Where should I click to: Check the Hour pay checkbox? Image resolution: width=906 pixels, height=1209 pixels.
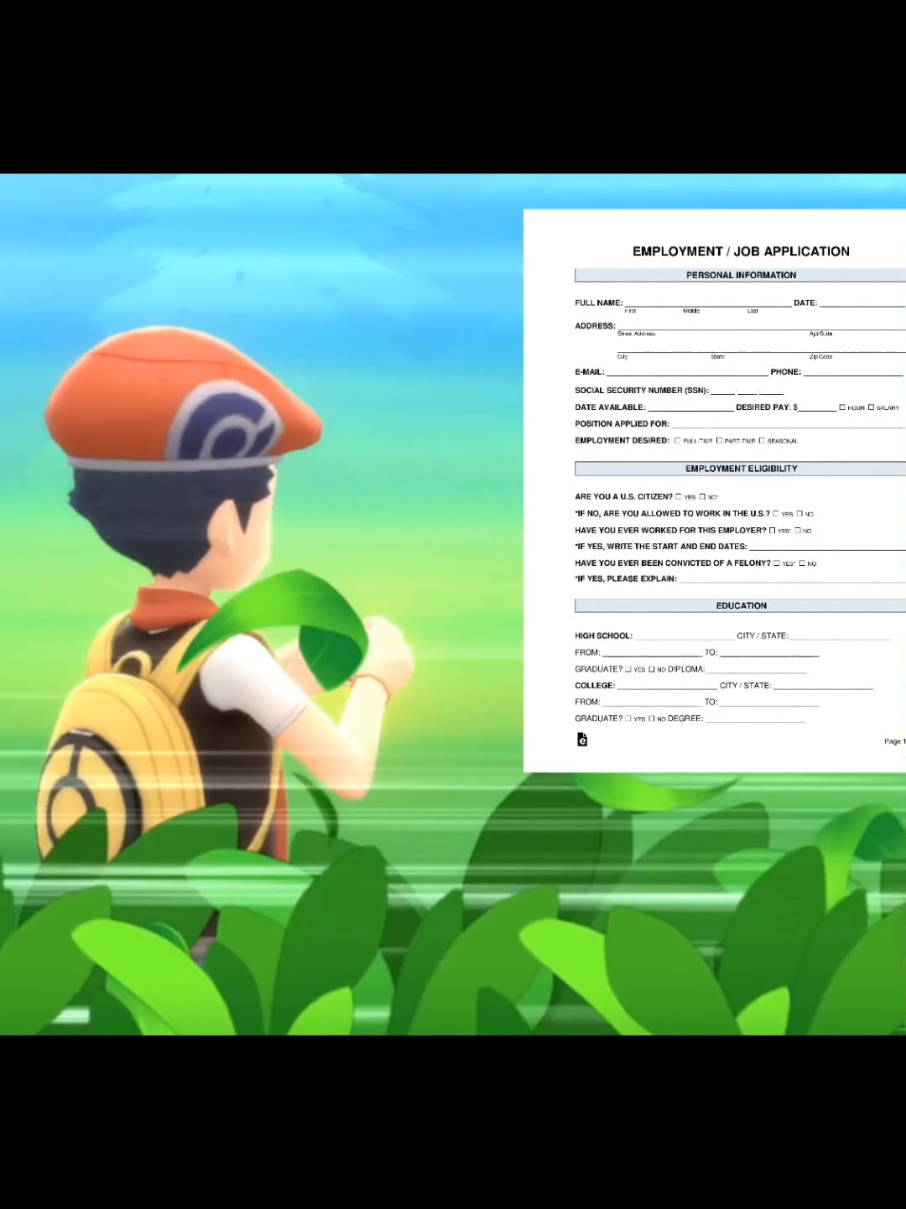842,407
